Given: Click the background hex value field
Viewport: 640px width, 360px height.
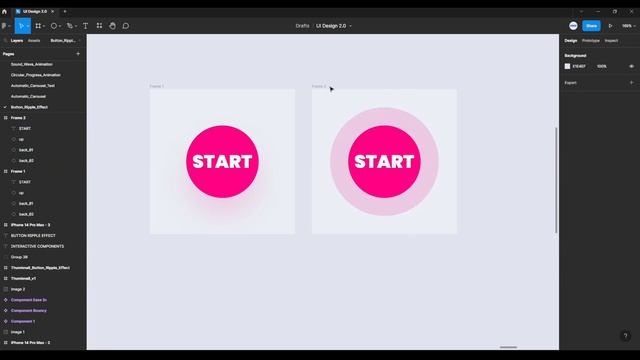Looking at the screenshot, I should (x=579, y=66).
